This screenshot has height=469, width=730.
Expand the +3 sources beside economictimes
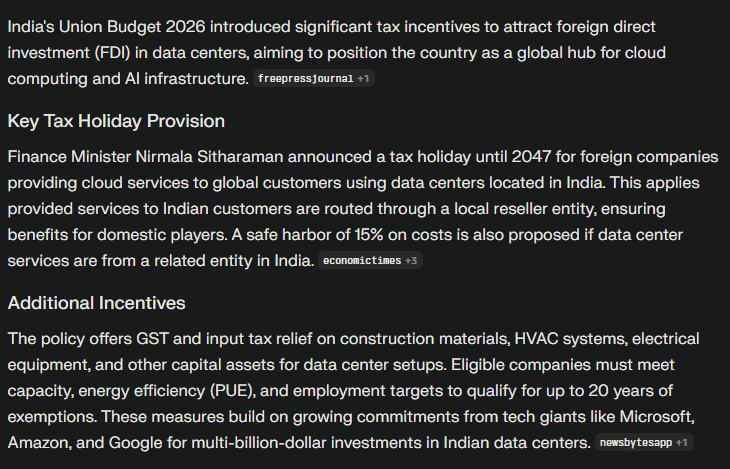pyautogui.click(x=412, y=261)
